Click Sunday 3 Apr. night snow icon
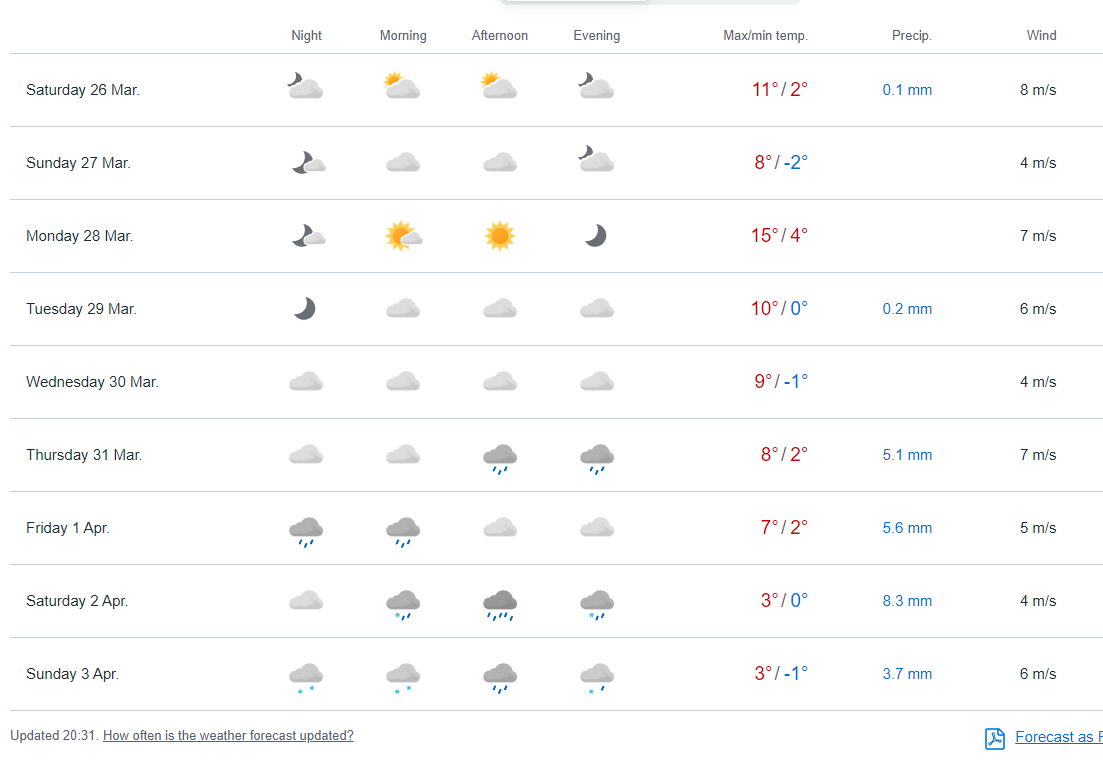 click(x=305, y=676)
